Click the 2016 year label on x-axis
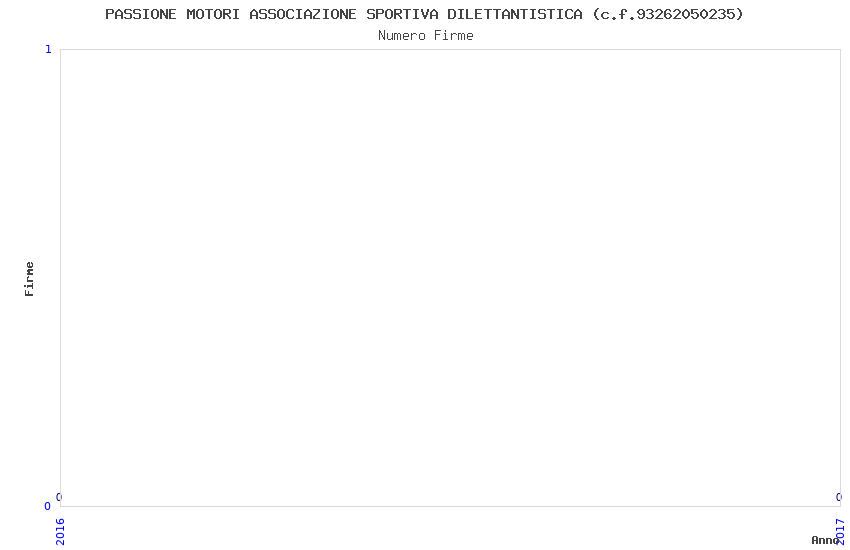This screenshot has width=850, height=550. (x=60, y=532)
